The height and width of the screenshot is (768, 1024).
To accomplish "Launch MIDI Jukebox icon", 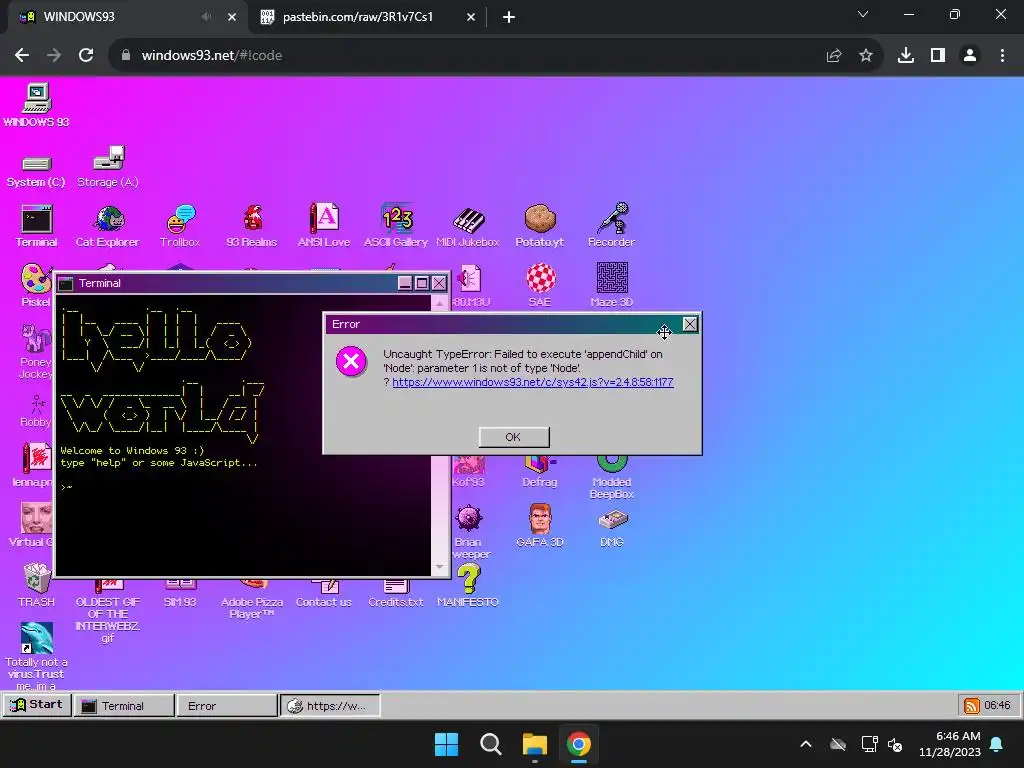I will click(468, 226).
